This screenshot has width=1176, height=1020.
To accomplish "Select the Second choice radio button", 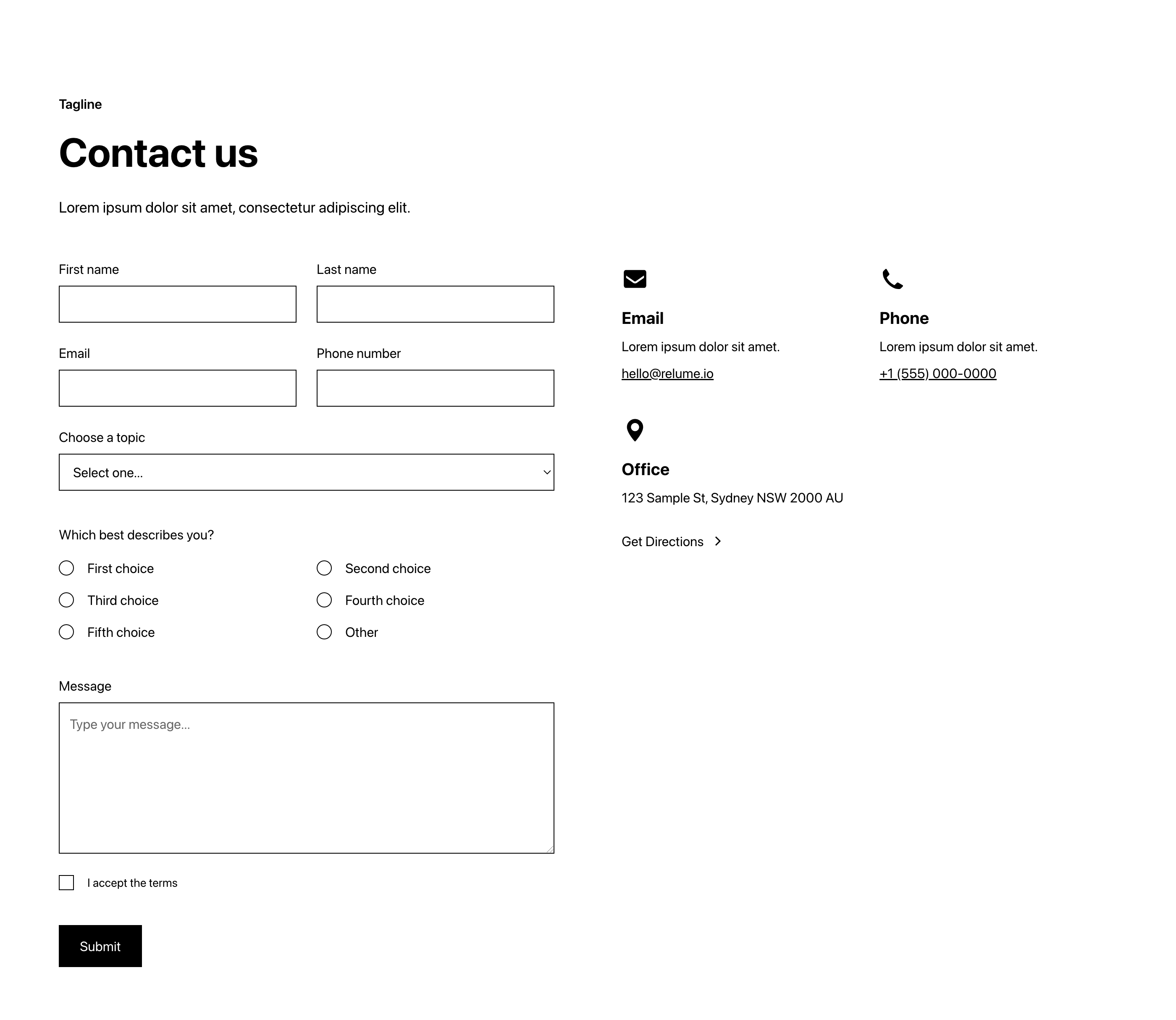I will pyautogui.click(x=324, y=568).
